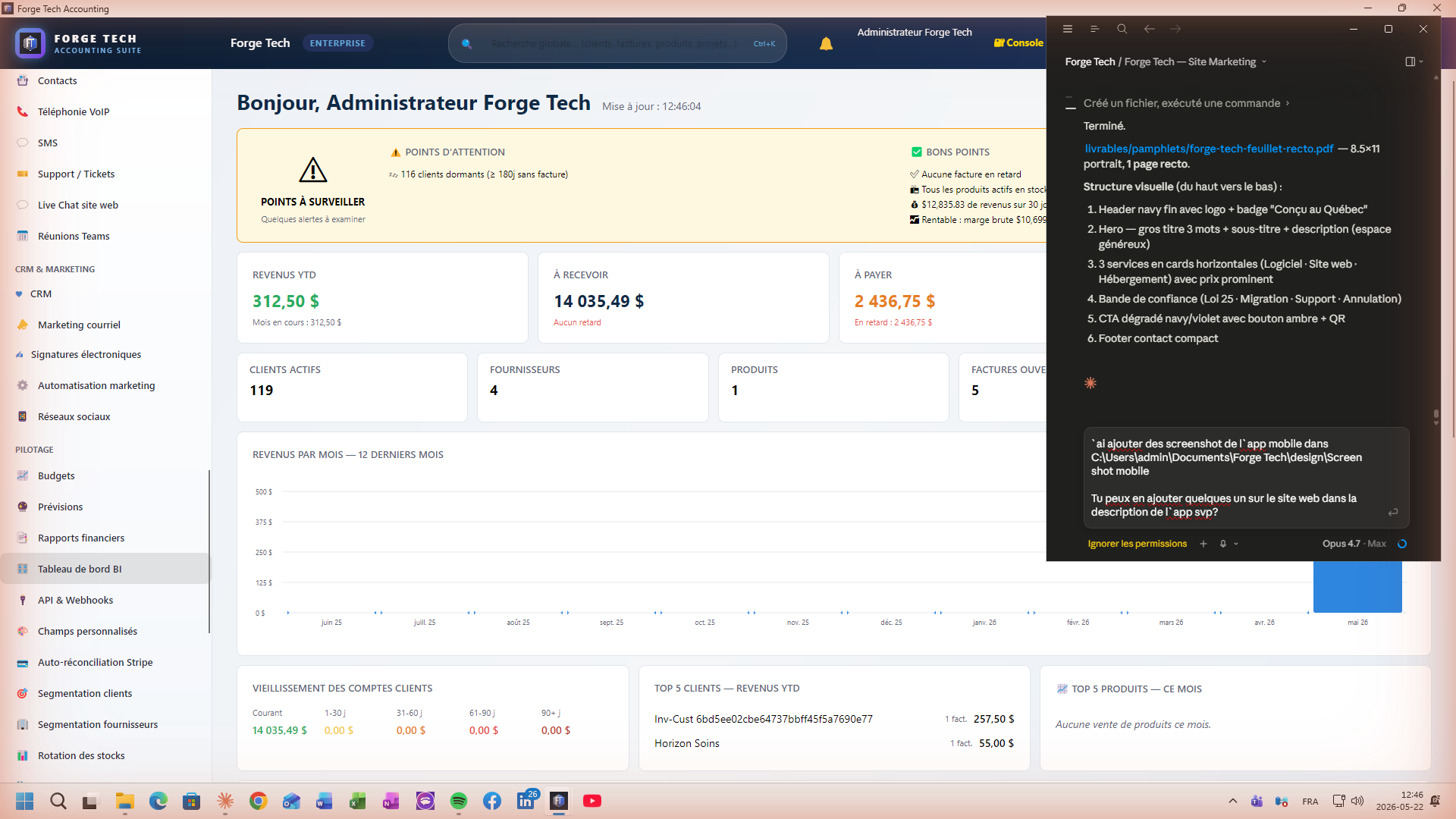Viewport: 1456px width, 819px height.
Task: Click the CLIENTS ACTIFS card
Action: click(x=352, y=388)
